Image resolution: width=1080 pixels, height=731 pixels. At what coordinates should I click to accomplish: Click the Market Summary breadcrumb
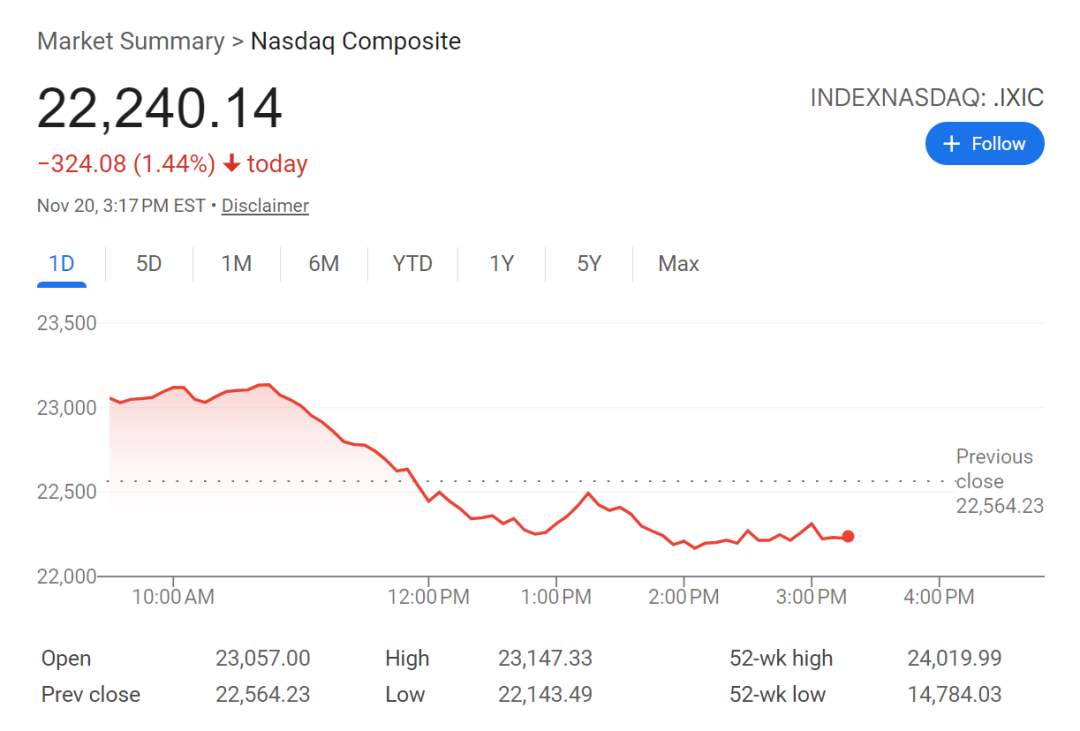click(131, 42)
